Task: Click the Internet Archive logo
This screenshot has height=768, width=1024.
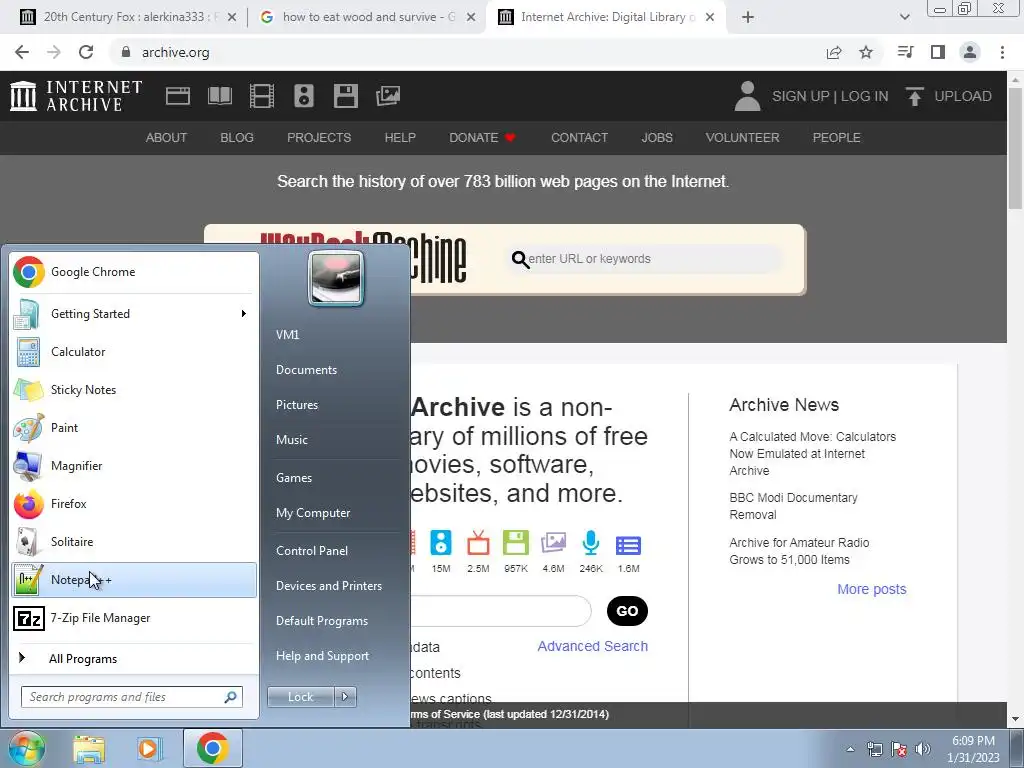Action: tap(76, 96)
